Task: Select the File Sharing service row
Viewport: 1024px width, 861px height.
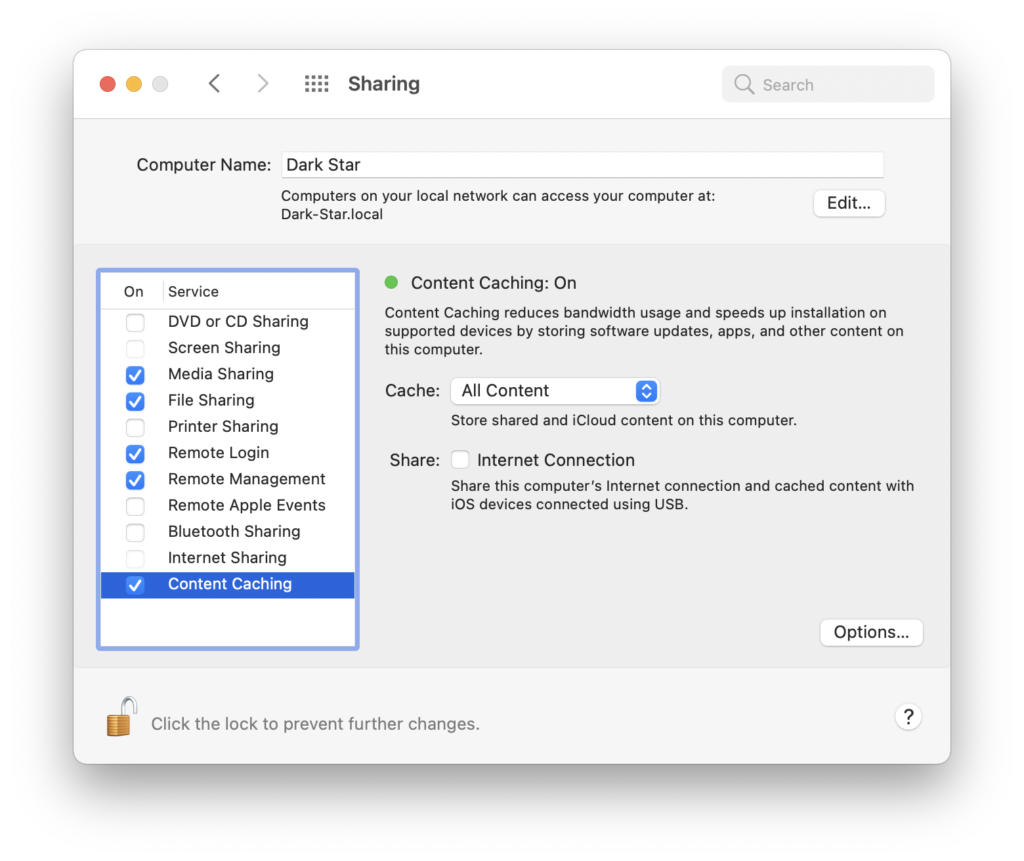Action: click(227, 400)
